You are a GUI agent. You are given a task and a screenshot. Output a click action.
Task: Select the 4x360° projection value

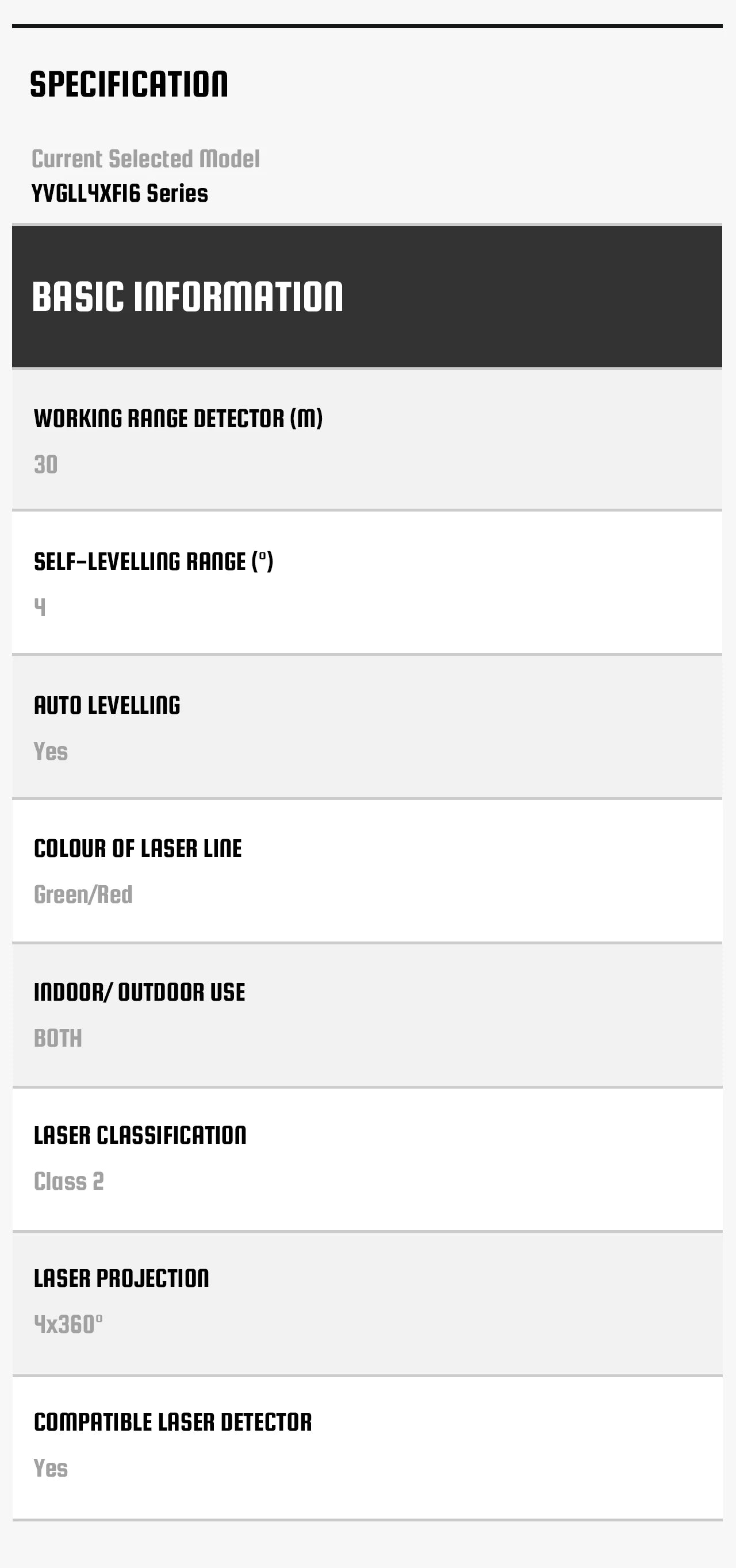tap(68, 1324)
